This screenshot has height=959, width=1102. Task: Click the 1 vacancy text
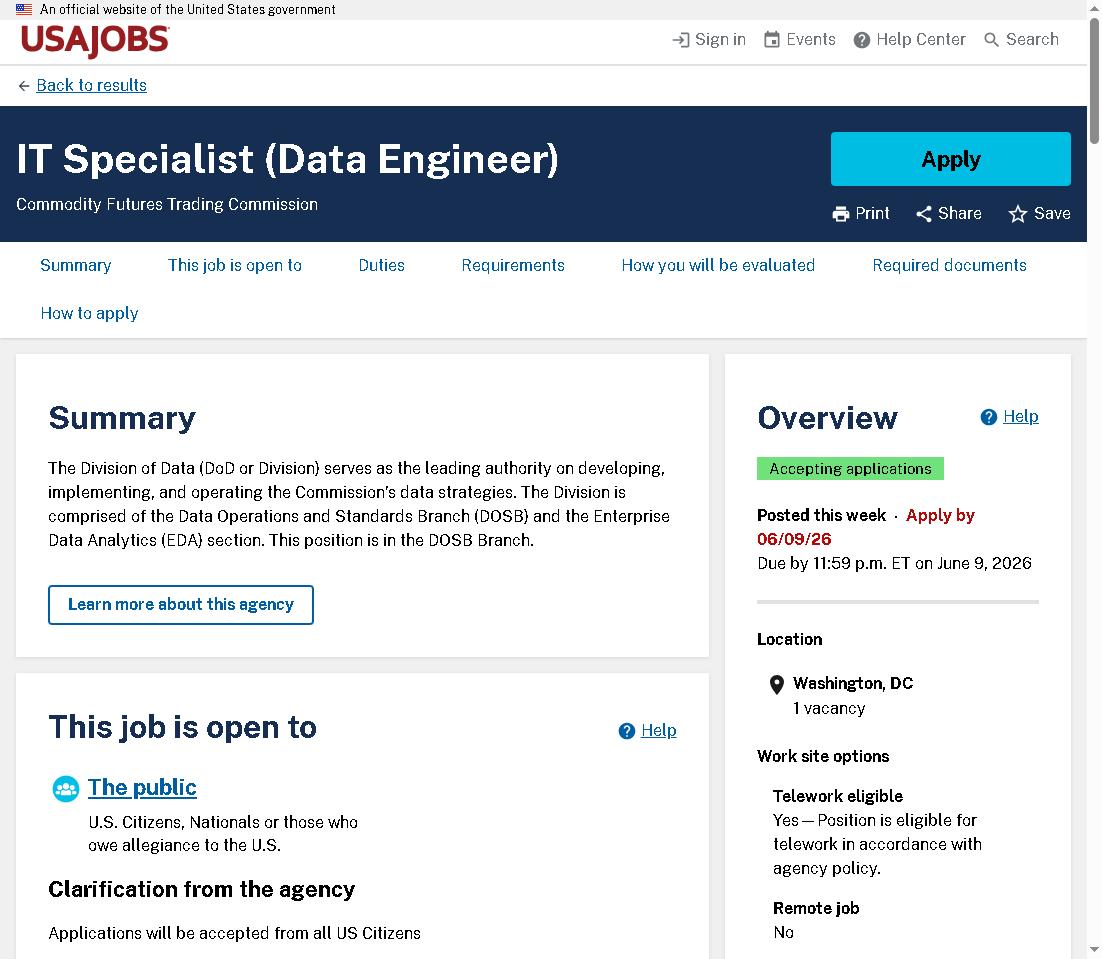point(829,708)
